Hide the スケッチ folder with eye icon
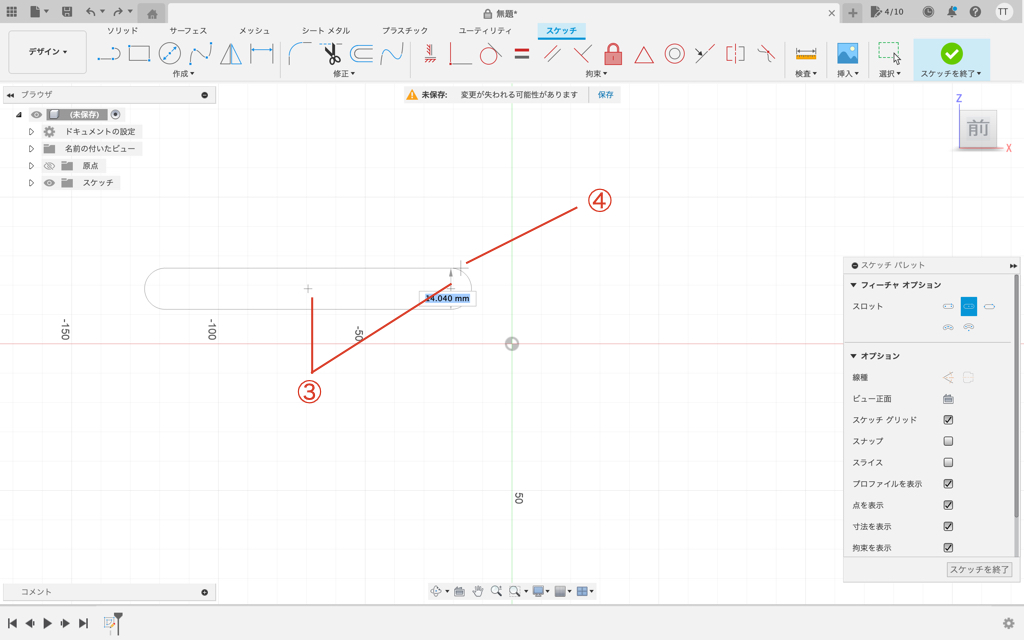 (x=49, y=183)
